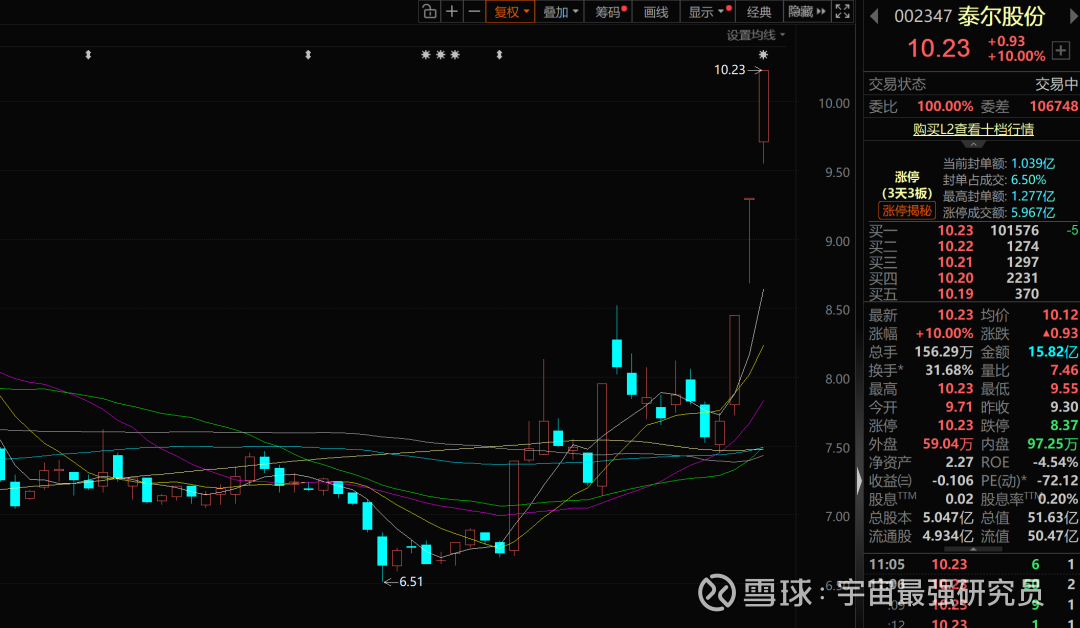Click the first double-arrow marker above chart

point(88,54)
